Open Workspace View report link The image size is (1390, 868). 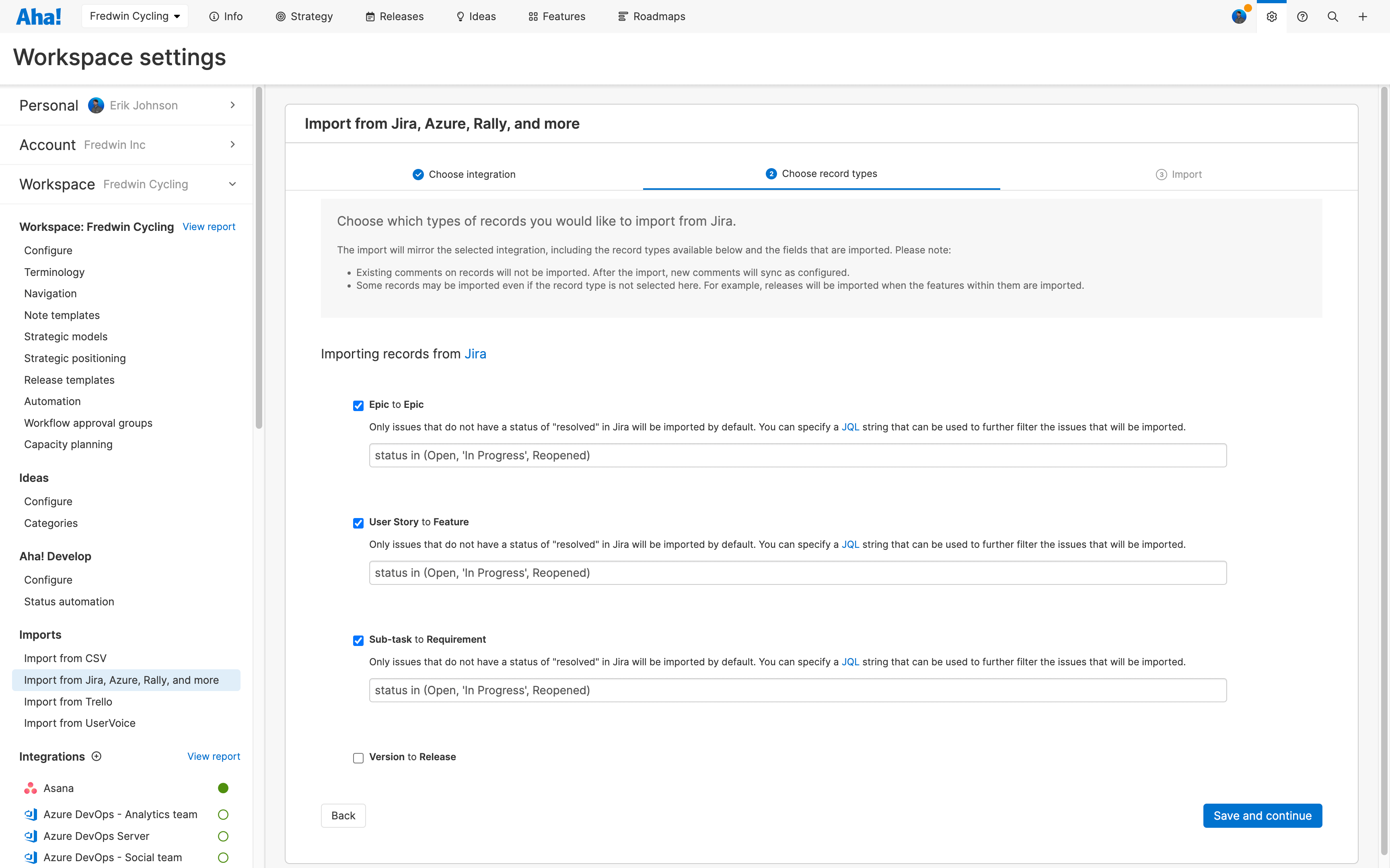point(209,227)
